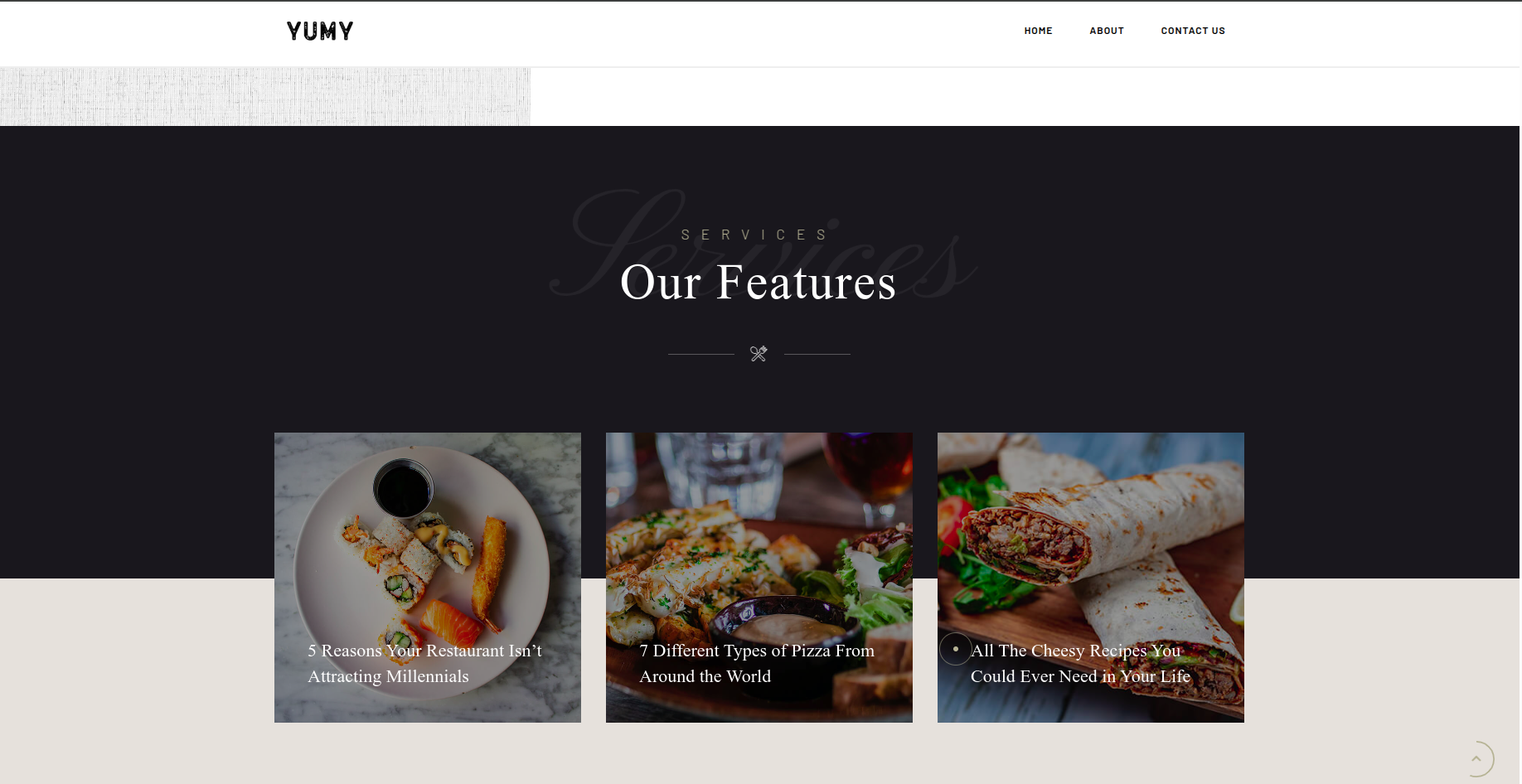Click the 'Our Features' heading
Screen dimensions: 1522x784
[x=759, y=282]
